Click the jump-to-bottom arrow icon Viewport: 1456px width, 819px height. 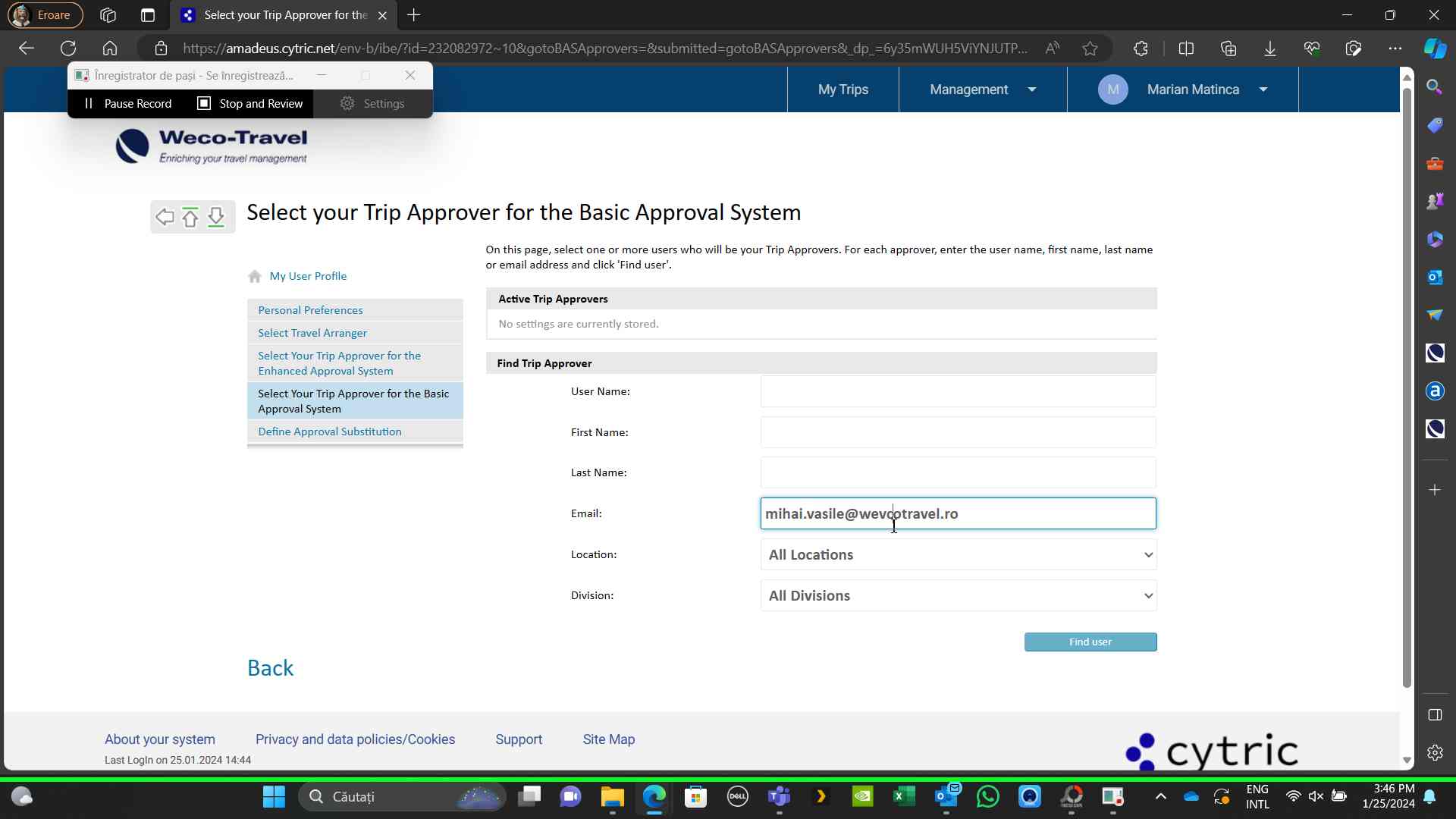(x=216, y=218)
